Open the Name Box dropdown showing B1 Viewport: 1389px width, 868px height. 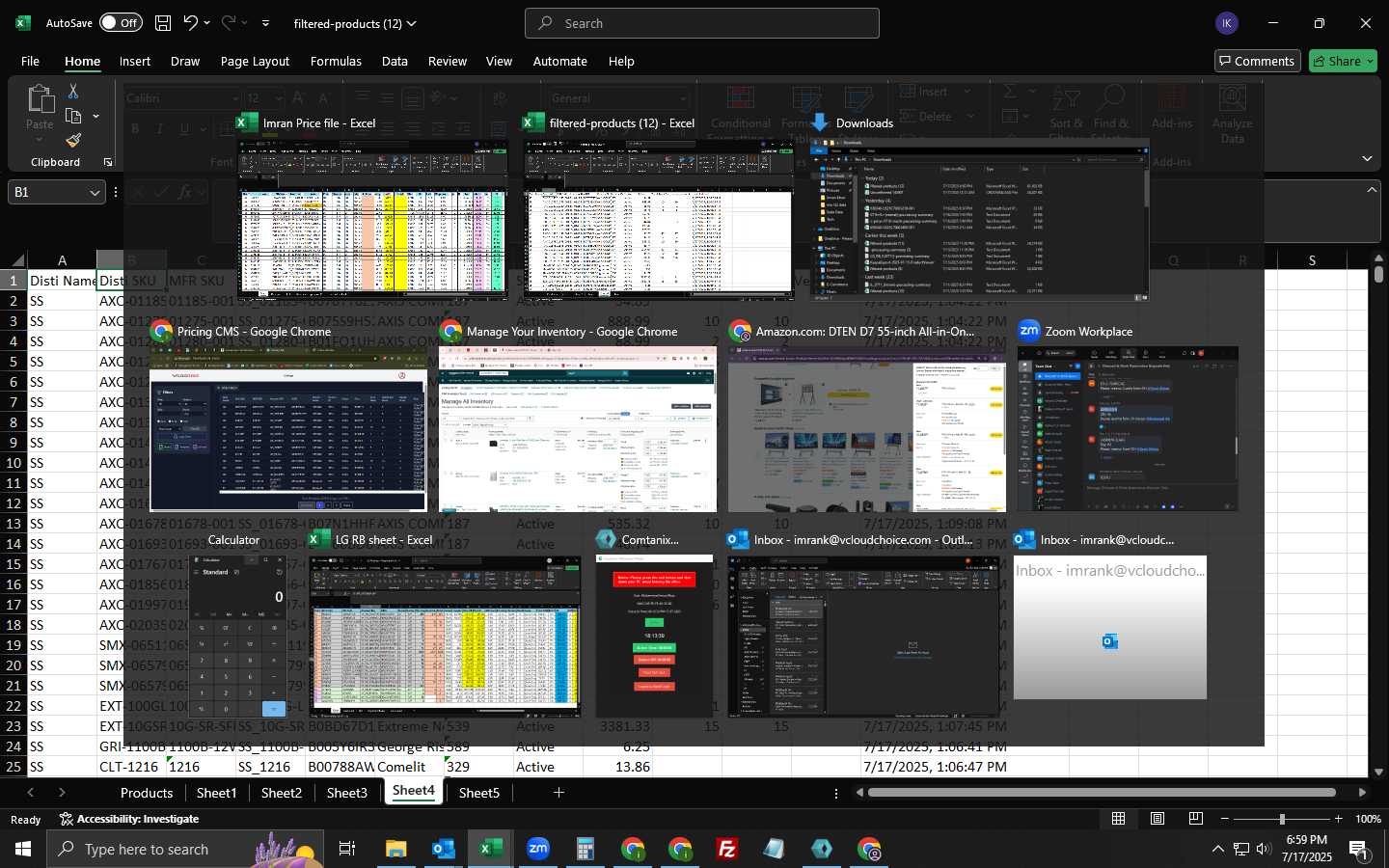[95, 193]
